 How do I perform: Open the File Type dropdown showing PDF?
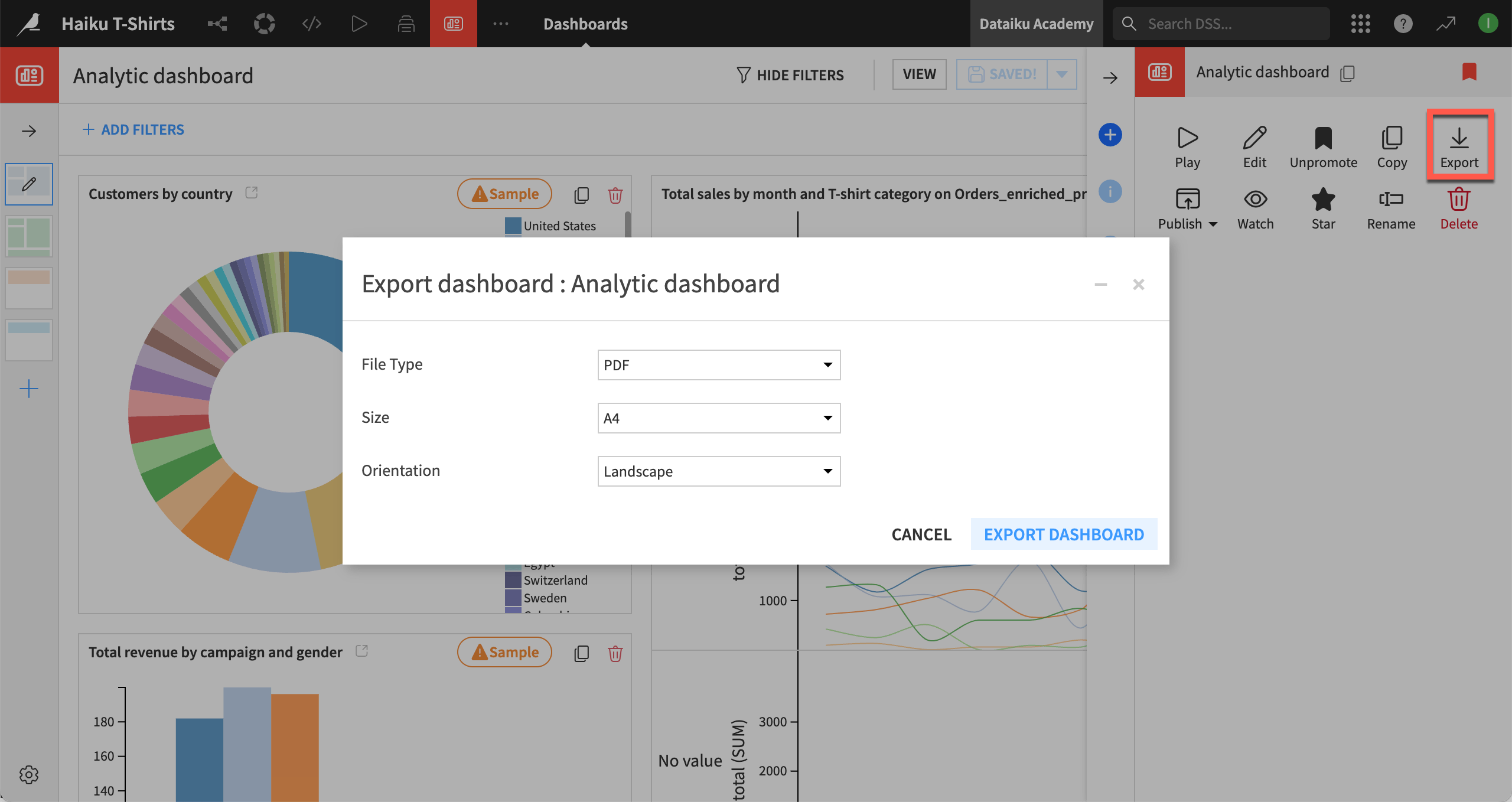pyautogui.click(x=718, y=365)
